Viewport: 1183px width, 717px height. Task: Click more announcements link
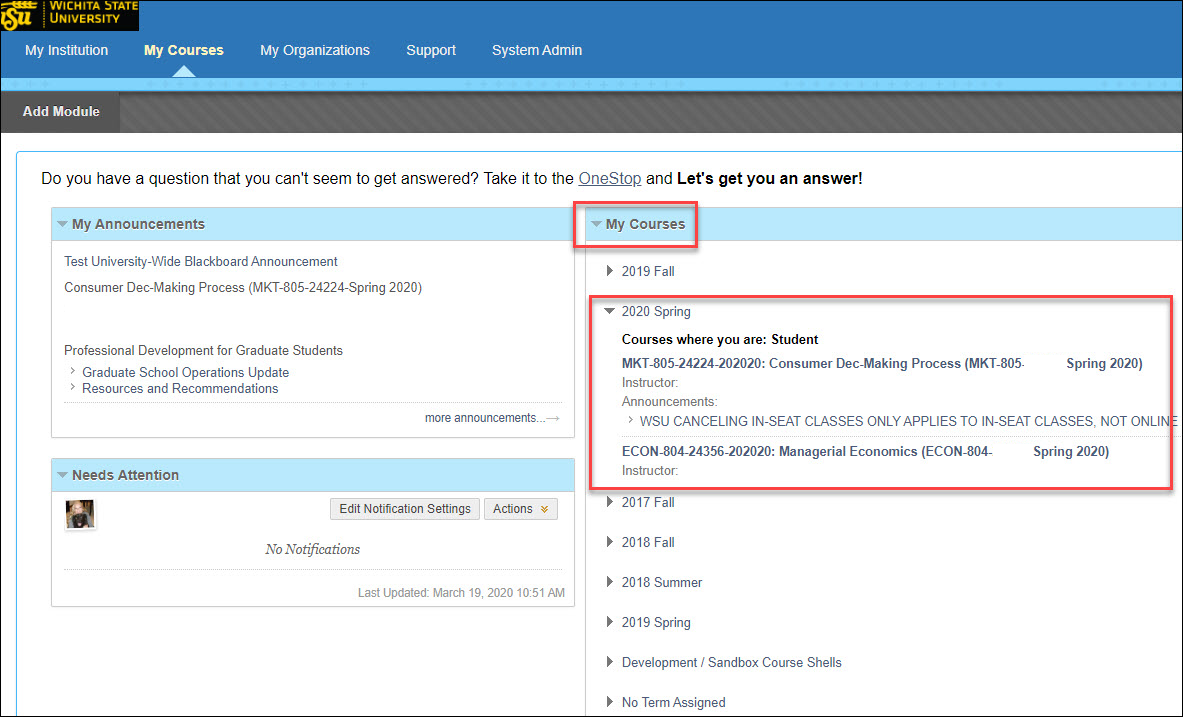491,418
